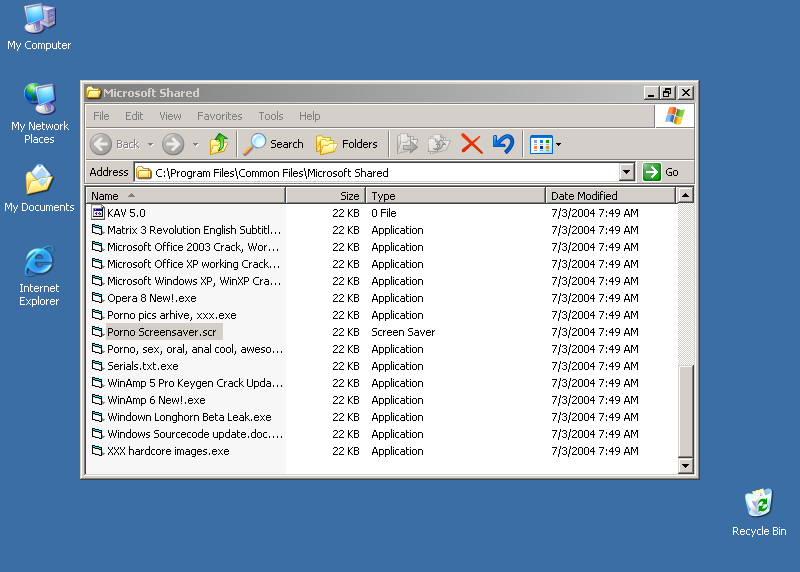The image size is (800, 572).
Task: Open My Computer desktop icon
Action: pyautogui.click(x=39, y=28)
